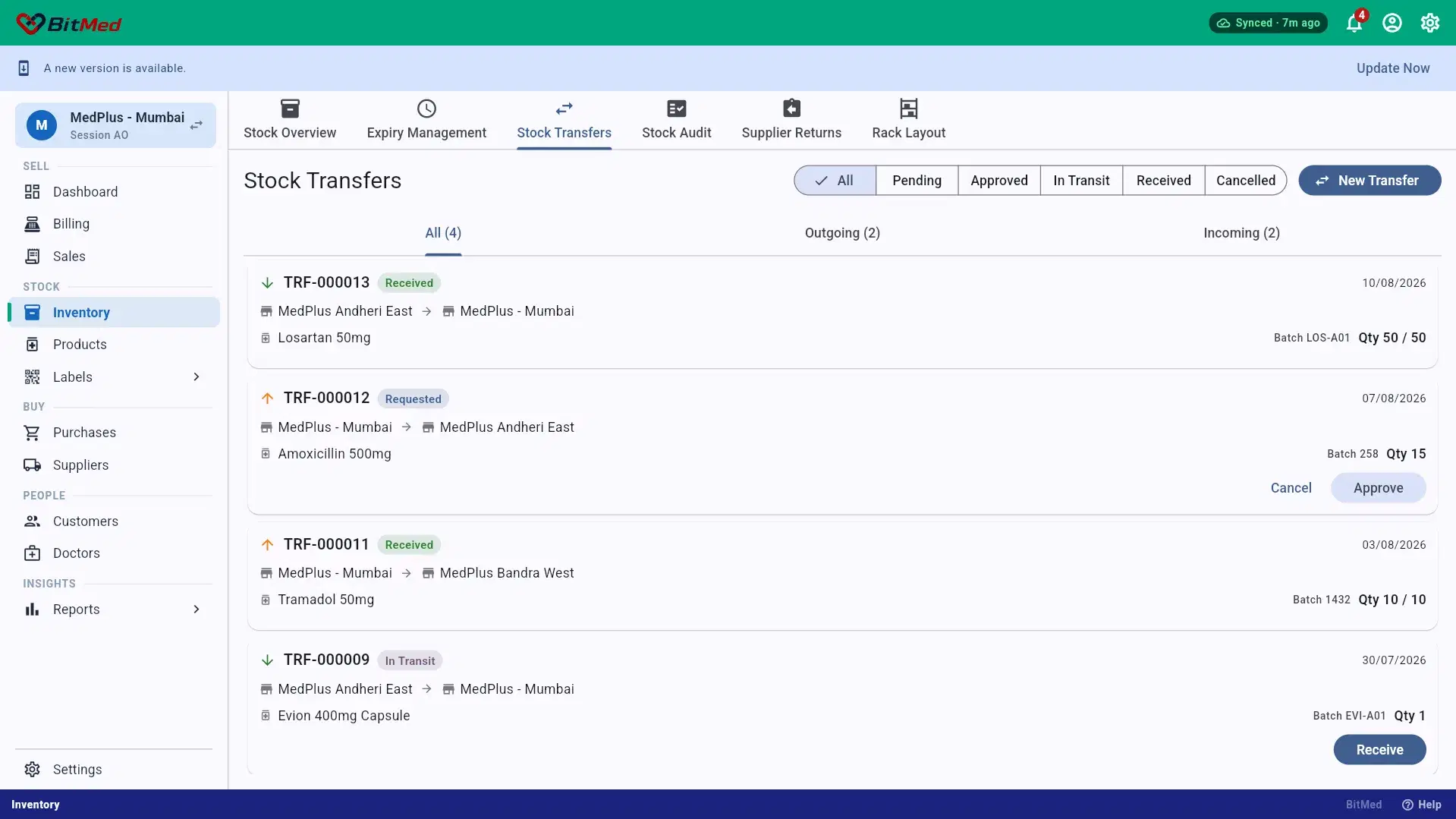Expand the Reports submenu chevron
The width and height of the screenshot is (1456, 819).
(x=197, y=610)
